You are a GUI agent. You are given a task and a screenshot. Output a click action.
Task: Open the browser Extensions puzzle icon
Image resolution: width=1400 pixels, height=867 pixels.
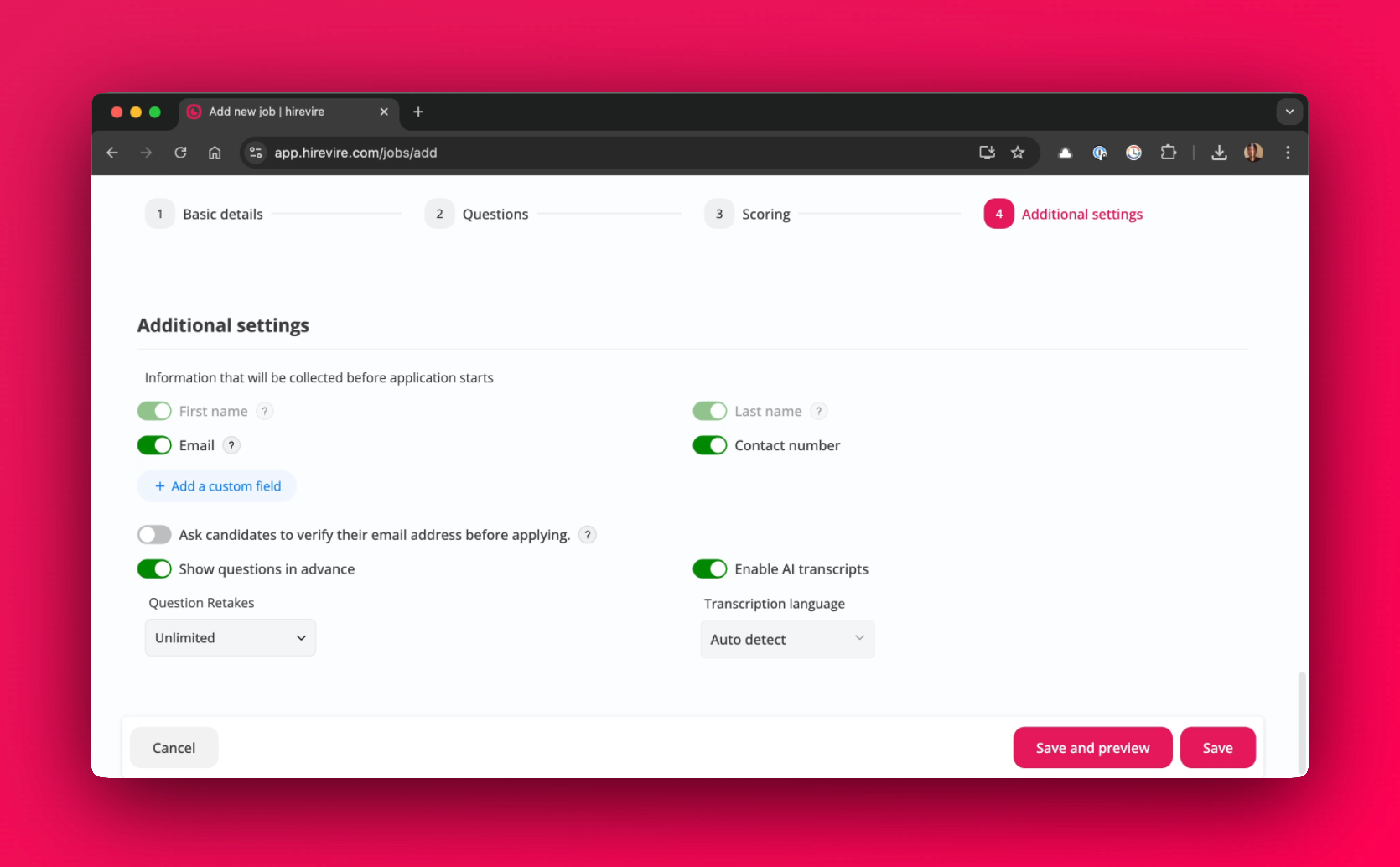pos(1168,153)
